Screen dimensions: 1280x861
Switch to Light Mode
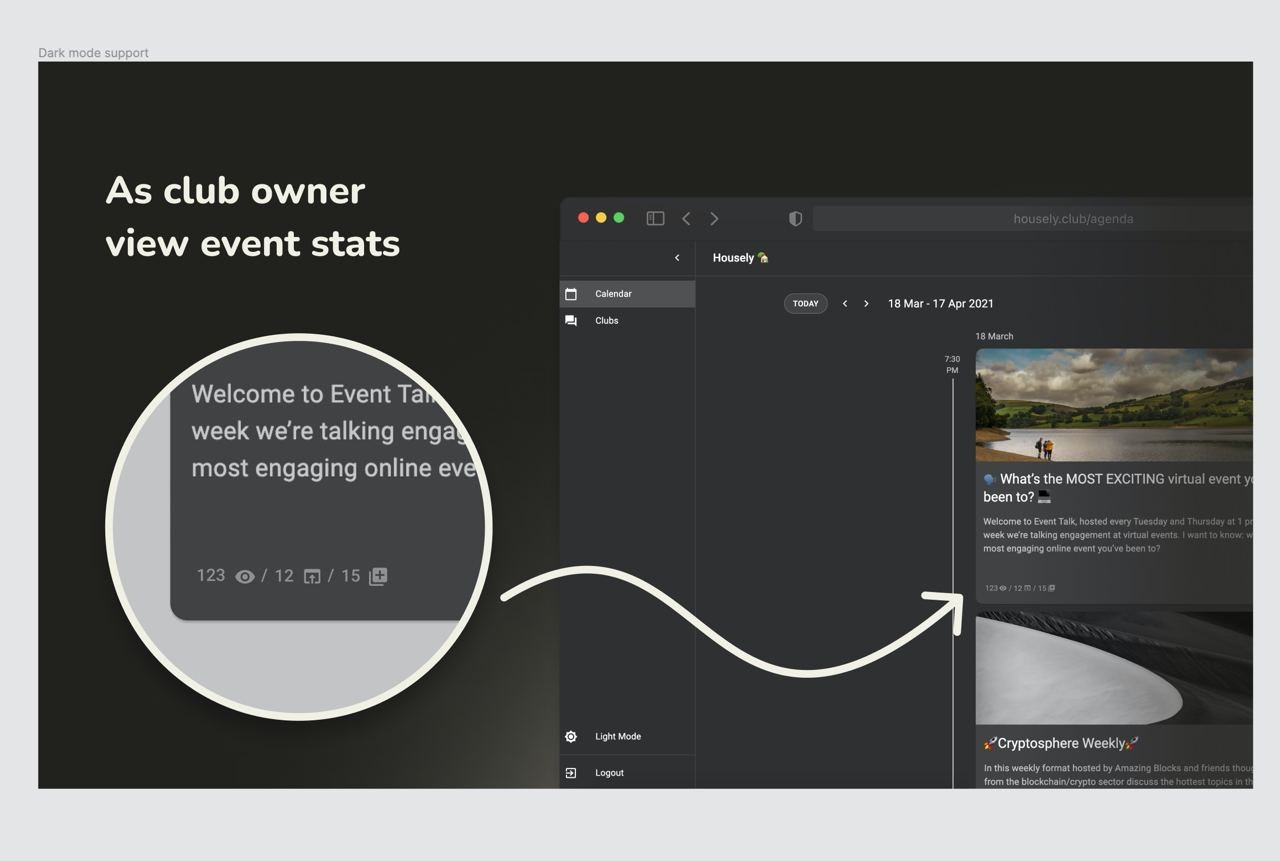(x=627, y=737)
